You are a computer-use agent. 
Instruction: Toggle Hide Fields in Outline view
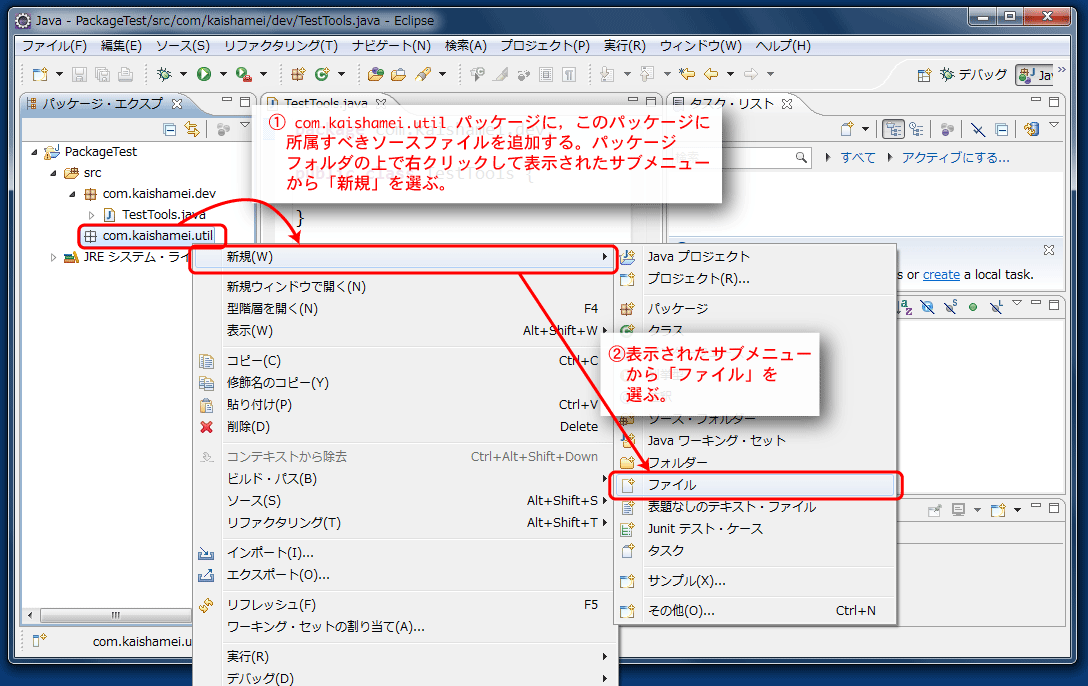[928, 306]
